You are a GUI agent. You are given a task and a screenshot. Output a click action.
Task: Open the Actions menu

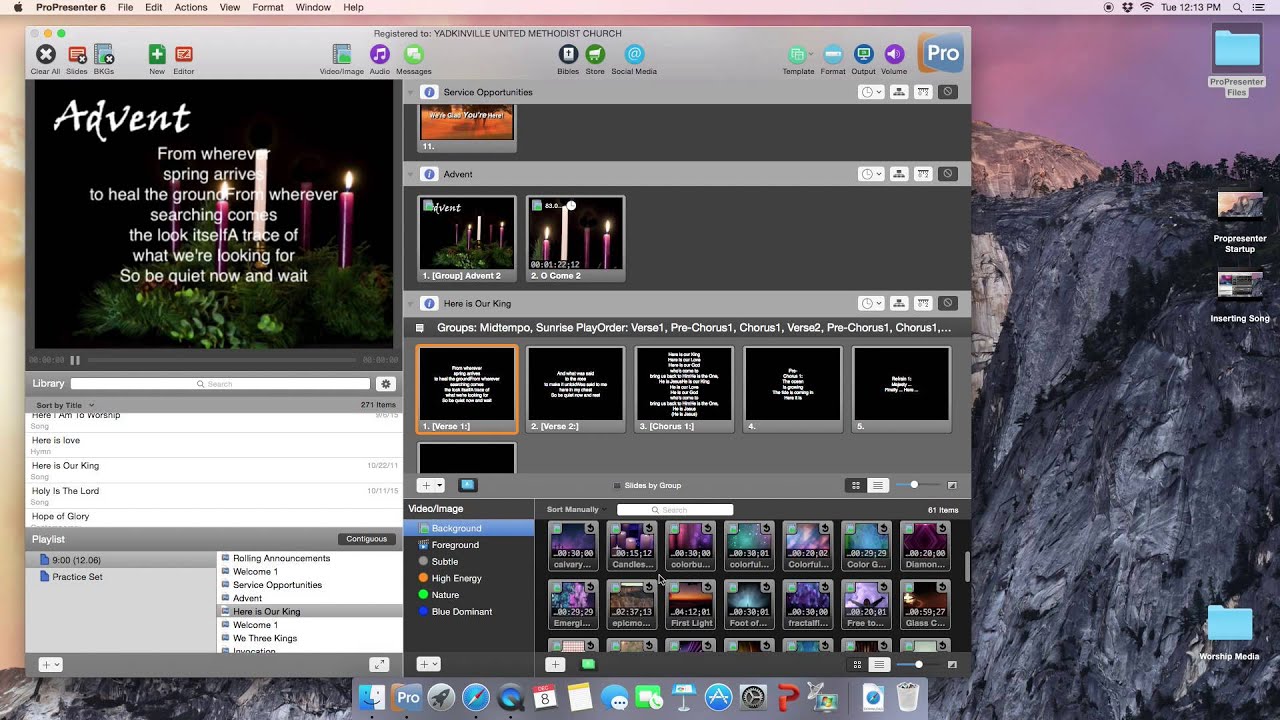point(191,7)
